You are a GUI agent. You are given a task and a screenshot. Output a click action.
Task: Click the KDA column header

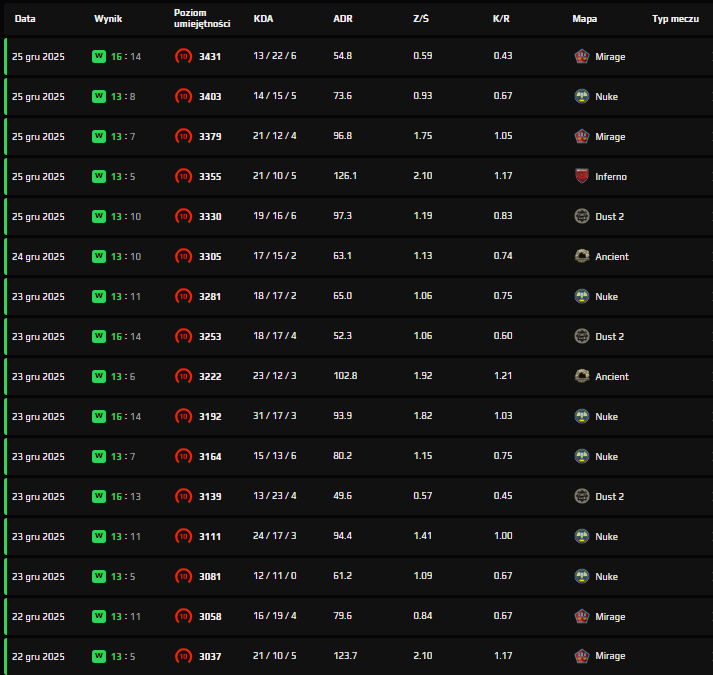pyautogui.click(x=263, y=19)
